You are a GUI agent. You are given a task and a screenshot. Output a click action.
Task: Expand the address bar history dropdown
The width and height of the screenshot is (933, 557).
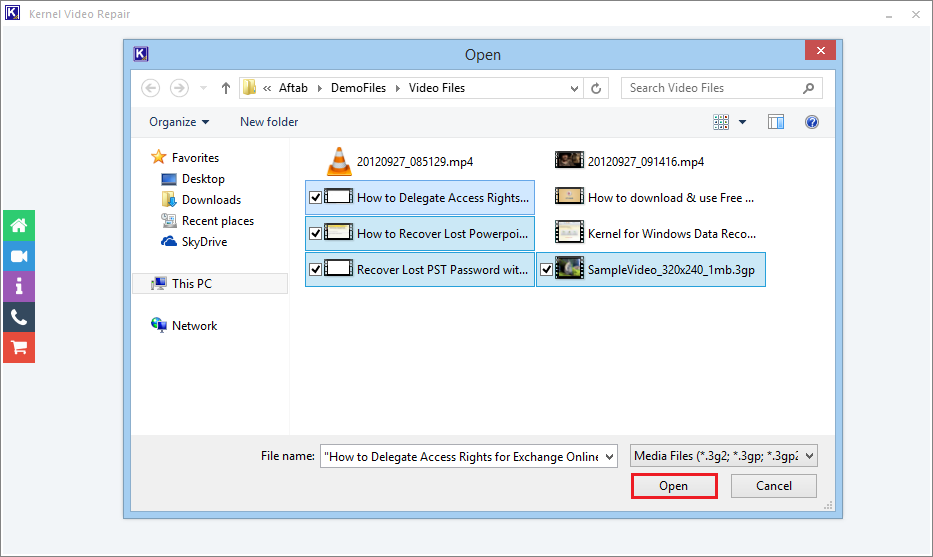coord(574,89)
